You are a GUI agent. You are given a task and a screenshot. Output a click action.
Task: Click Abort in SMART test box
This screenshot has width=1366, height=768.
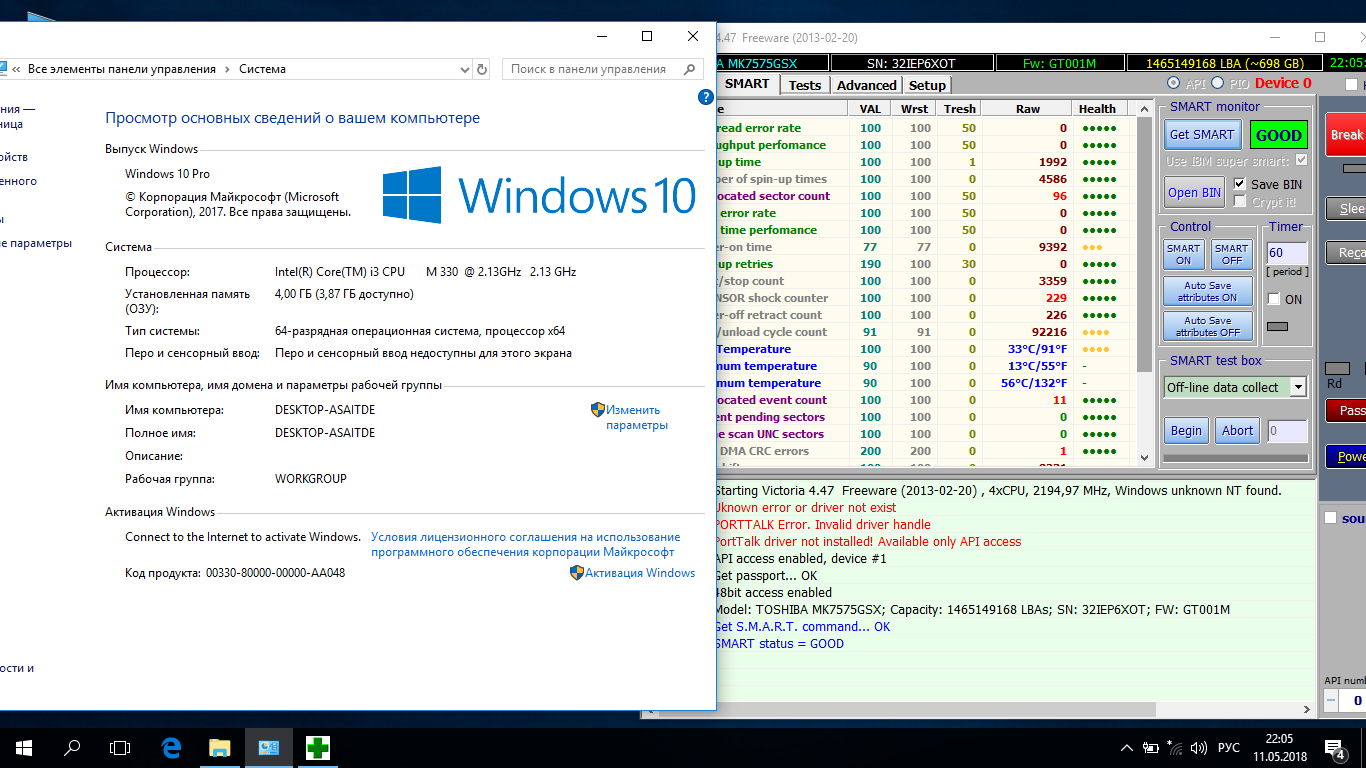point(1237,431)
